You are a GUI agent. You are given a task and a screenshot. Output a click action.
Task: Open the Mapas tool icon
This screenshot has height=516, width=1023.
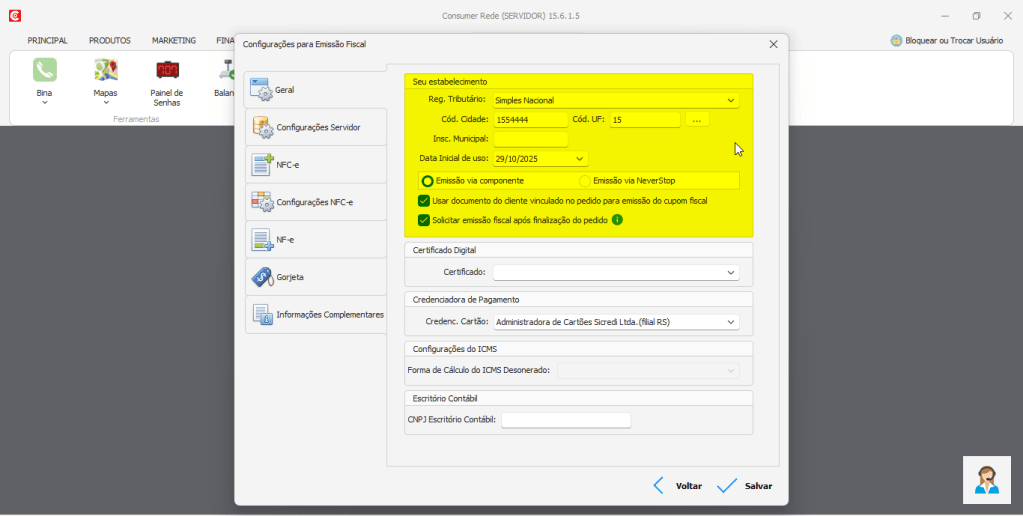[x=105, y=70]
